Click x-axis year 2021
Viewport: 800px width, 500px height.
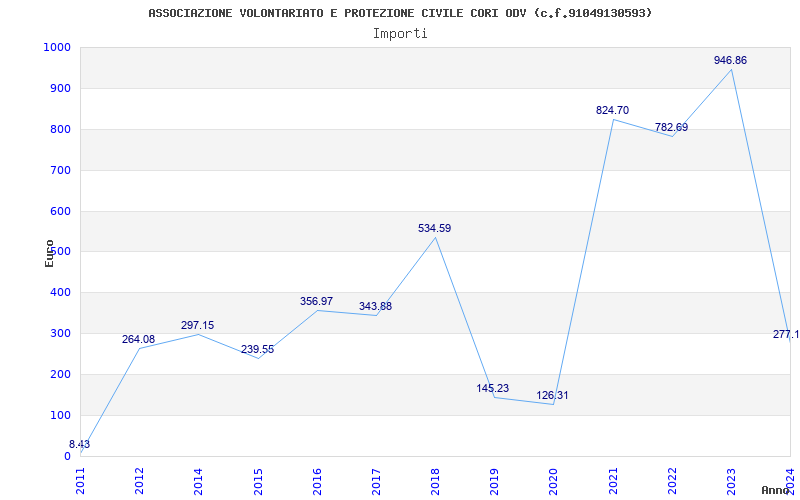[613, 481]
